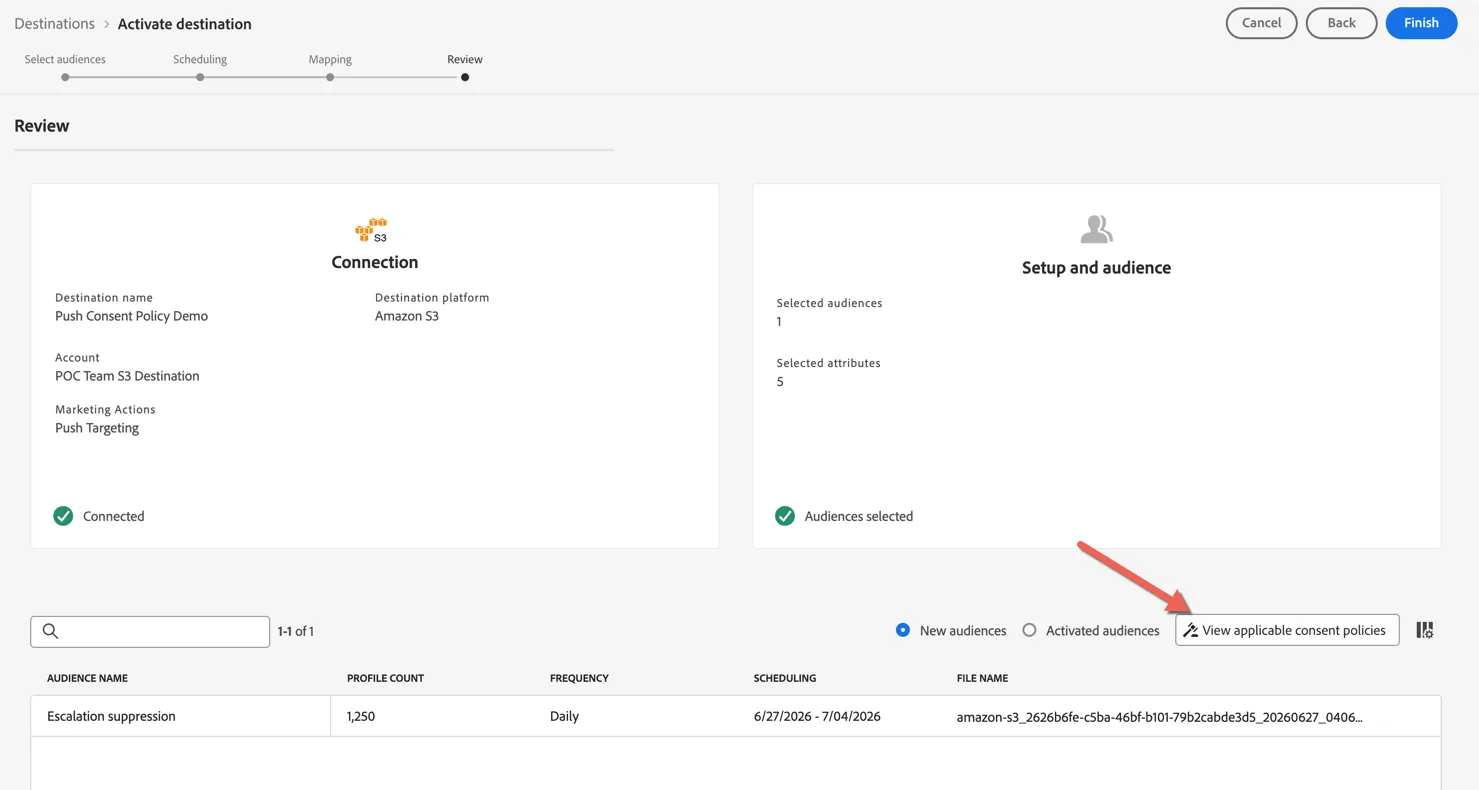
Task: Go to the Scheduling step
Action: click(x=200, y=66)
